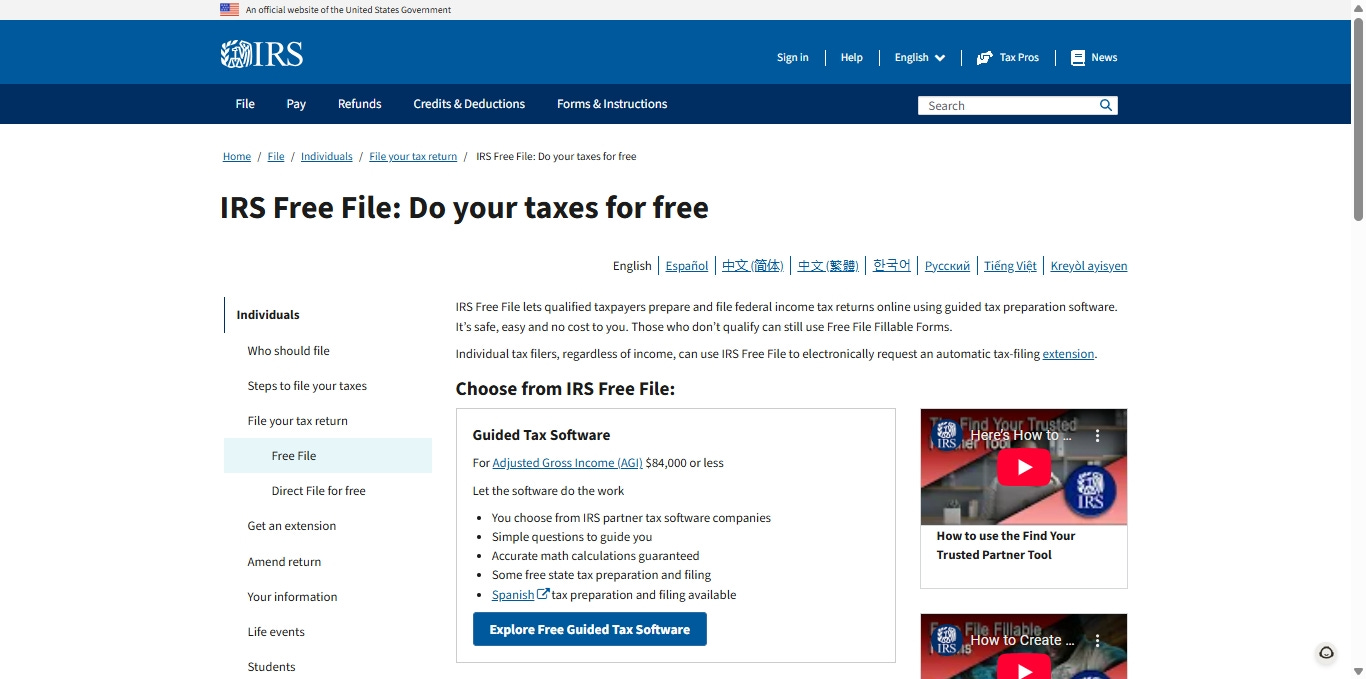Click Explore Free Guided Tax Software button
Screen dimensions: 1366x679
(590, 629)
